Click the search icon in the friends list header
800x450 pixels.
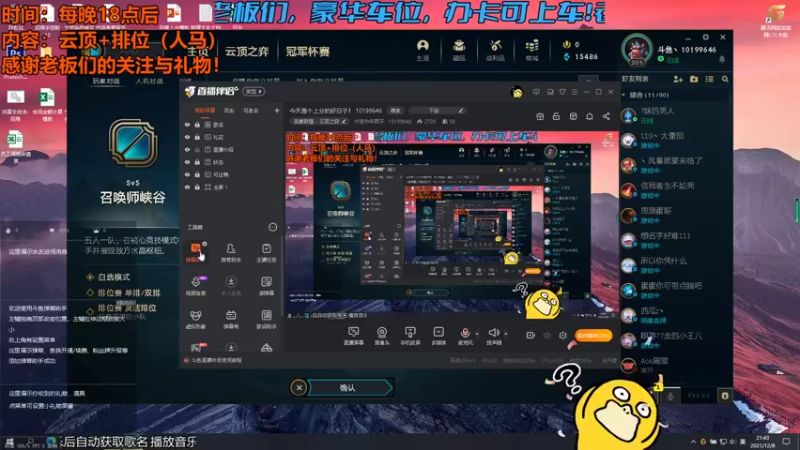point(725,79)
